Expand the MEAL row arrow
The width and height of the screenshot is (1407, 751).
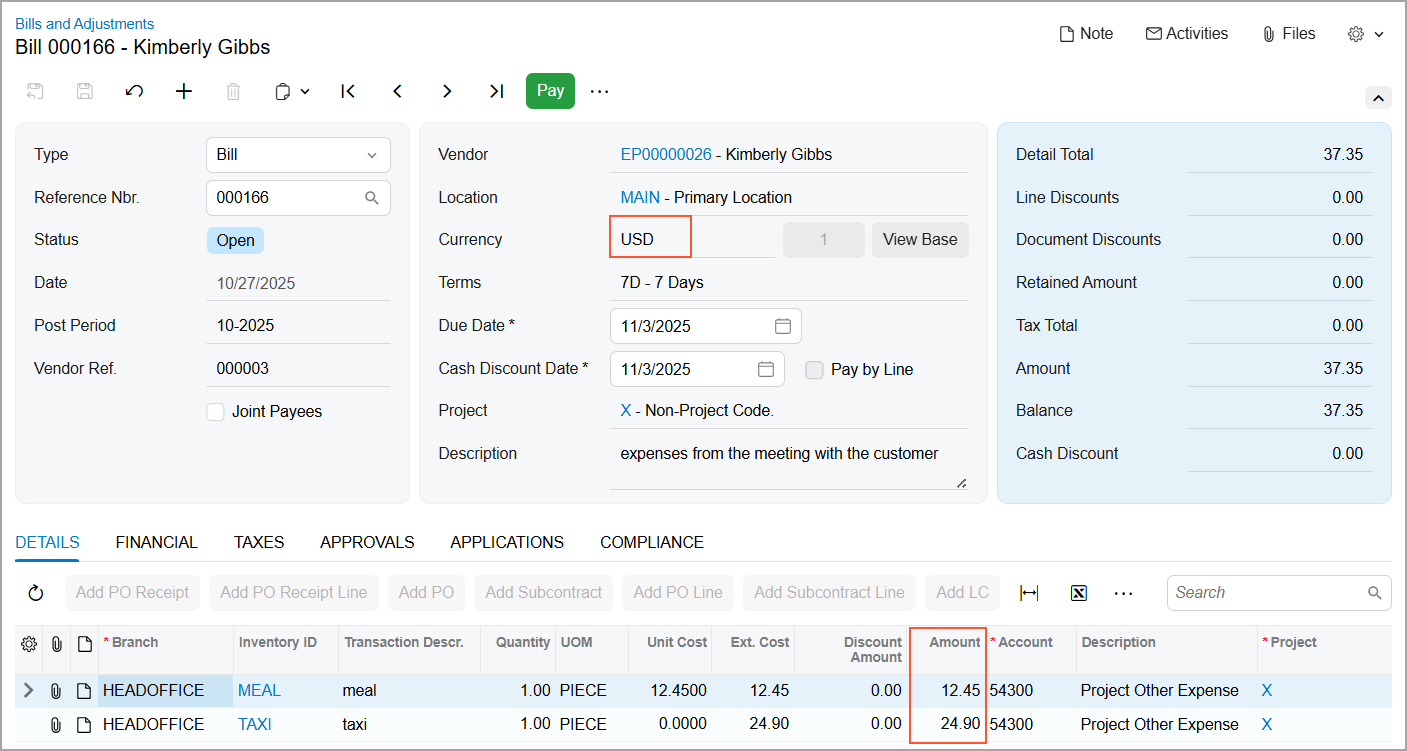(28, 691)
